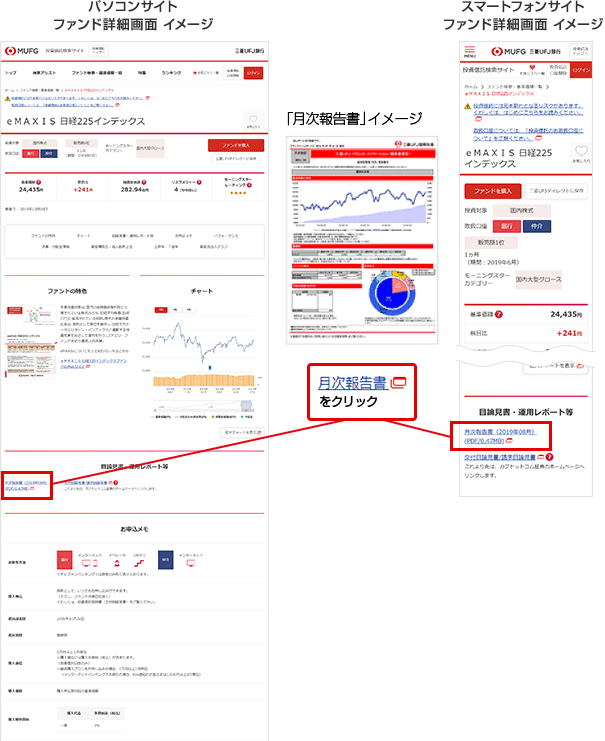Click the price line chart on the PC site
This screenshot has height=741, width=605.
[x=203, y=343]
